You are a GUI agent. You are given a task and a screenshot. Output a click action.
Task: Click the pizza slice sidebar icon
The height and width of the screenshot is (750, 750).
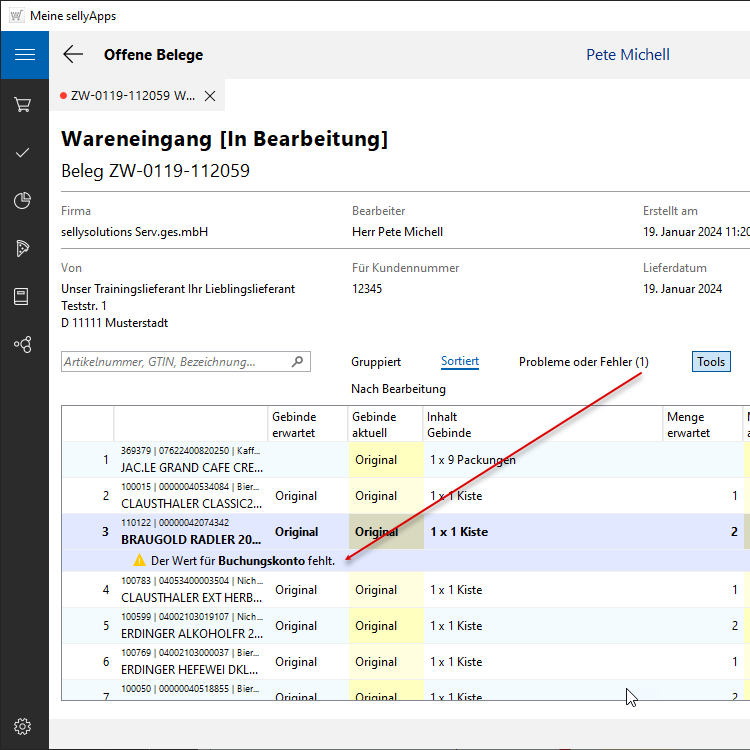[23, 248]
